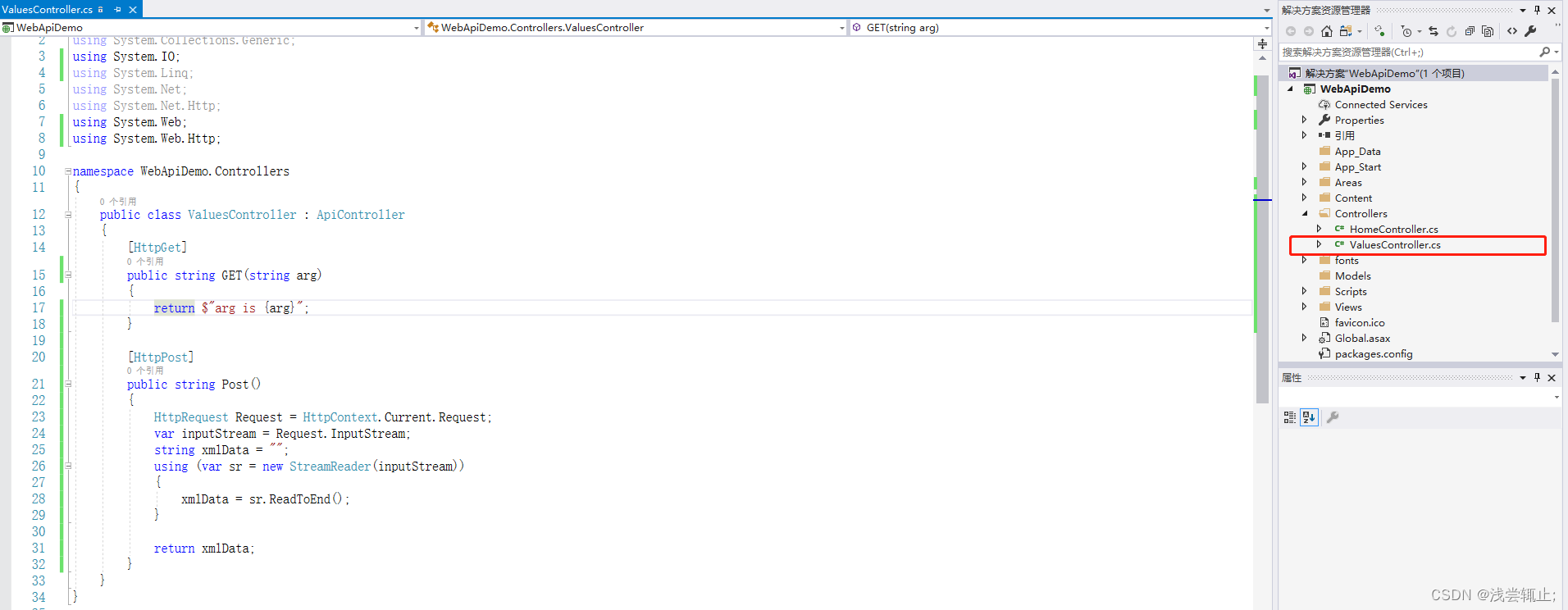Switch between solutions and folder views icon

(1346, 31)
